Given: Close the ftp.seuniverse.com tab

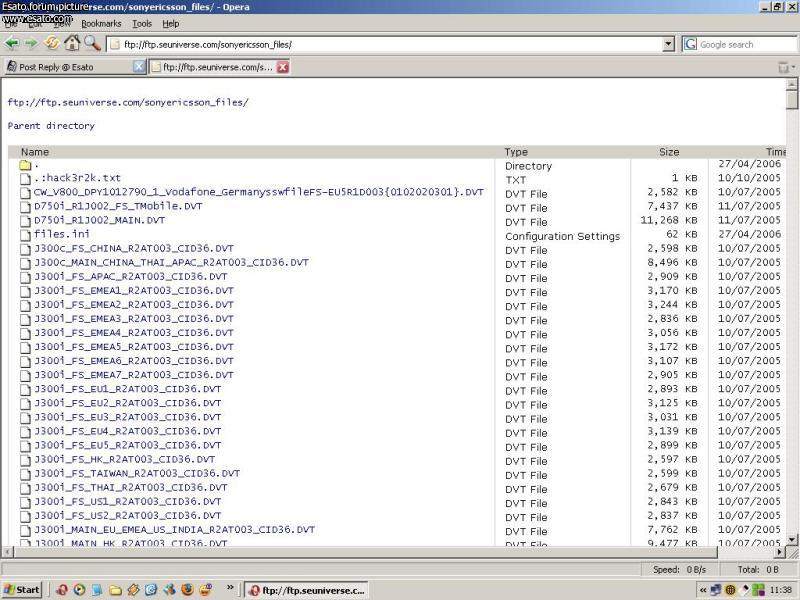Looking at the screenshot, I should coord(283,67).
